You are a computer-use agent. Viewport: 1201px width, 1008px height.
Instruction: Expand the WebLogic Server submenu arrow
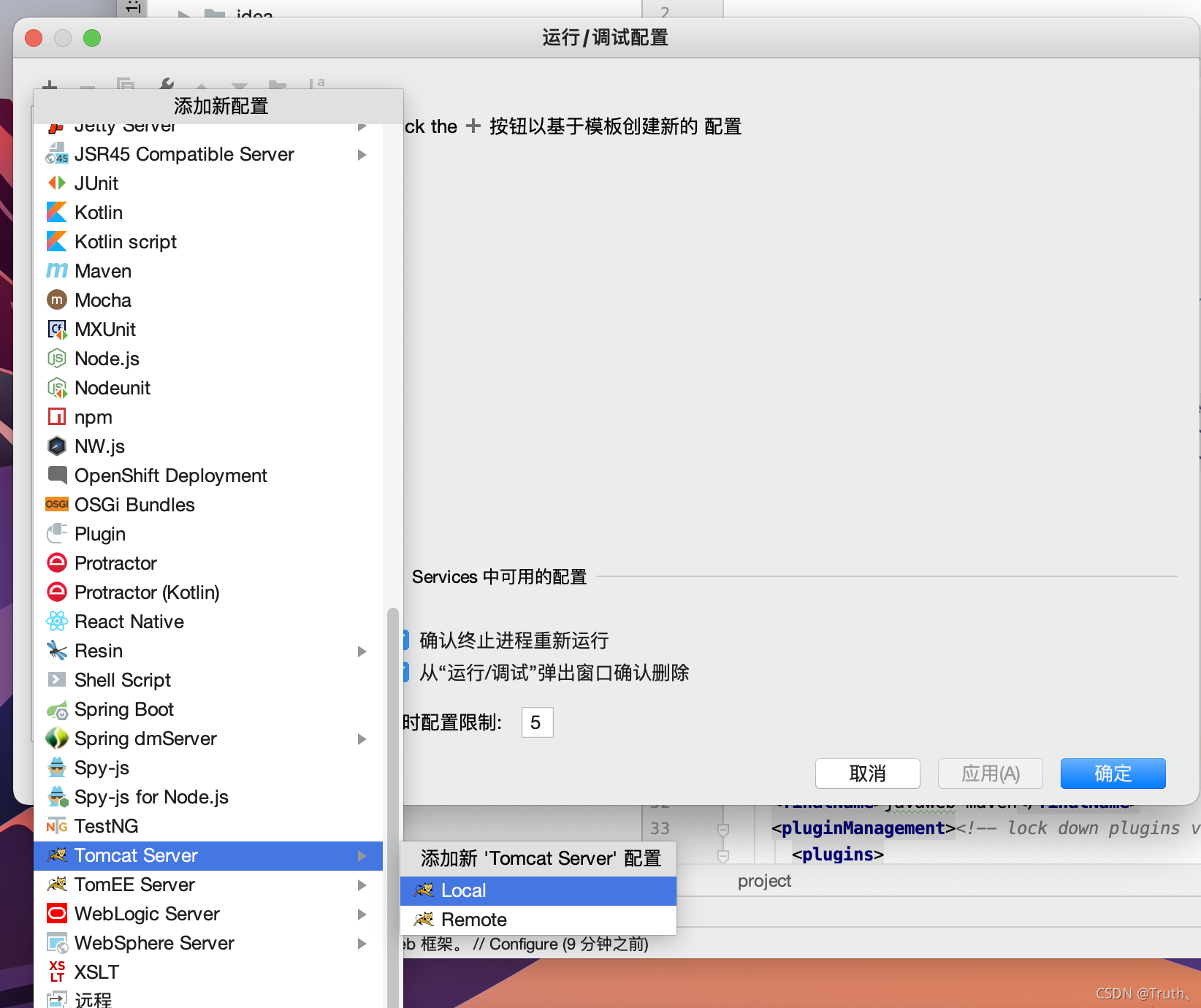pyautogui.click(x=362, y=914)
